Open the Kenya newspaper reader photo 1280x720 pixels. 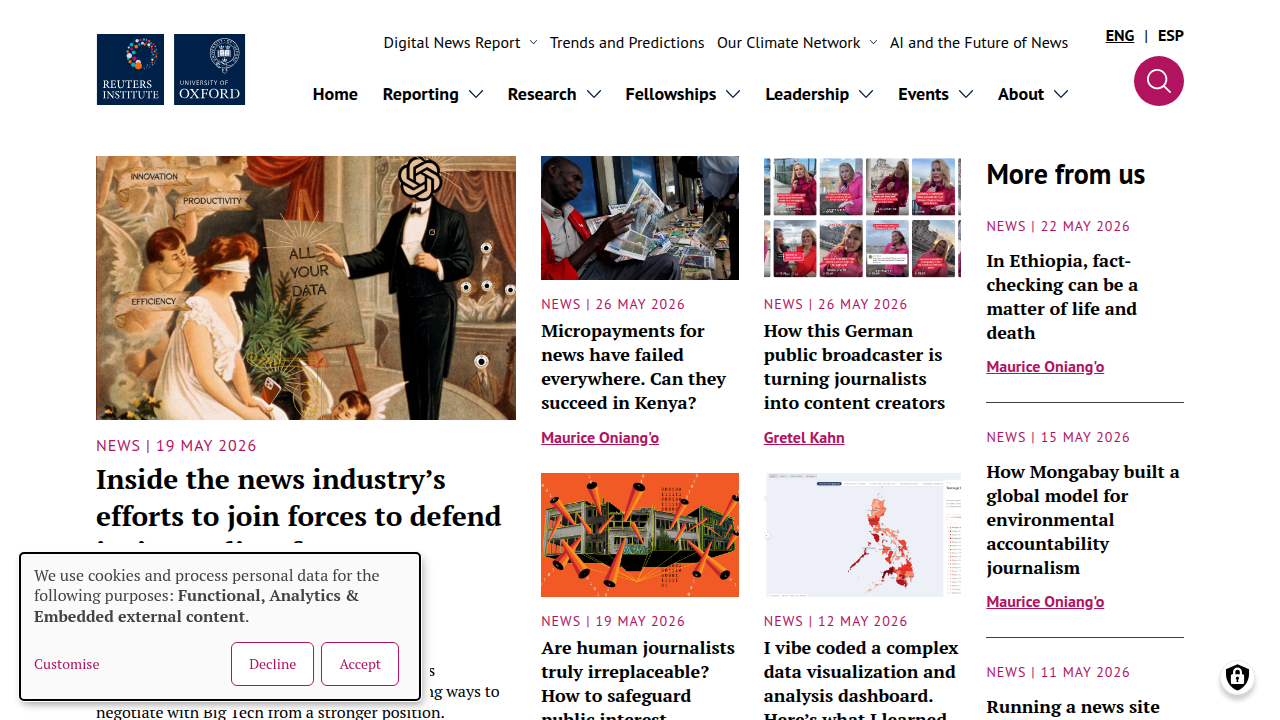[640, 218]
